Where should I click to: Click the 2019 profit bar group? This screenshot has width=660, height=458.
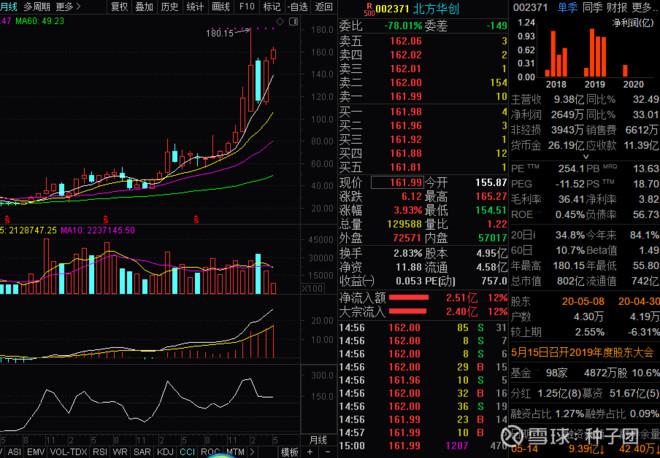coord(595,53)
